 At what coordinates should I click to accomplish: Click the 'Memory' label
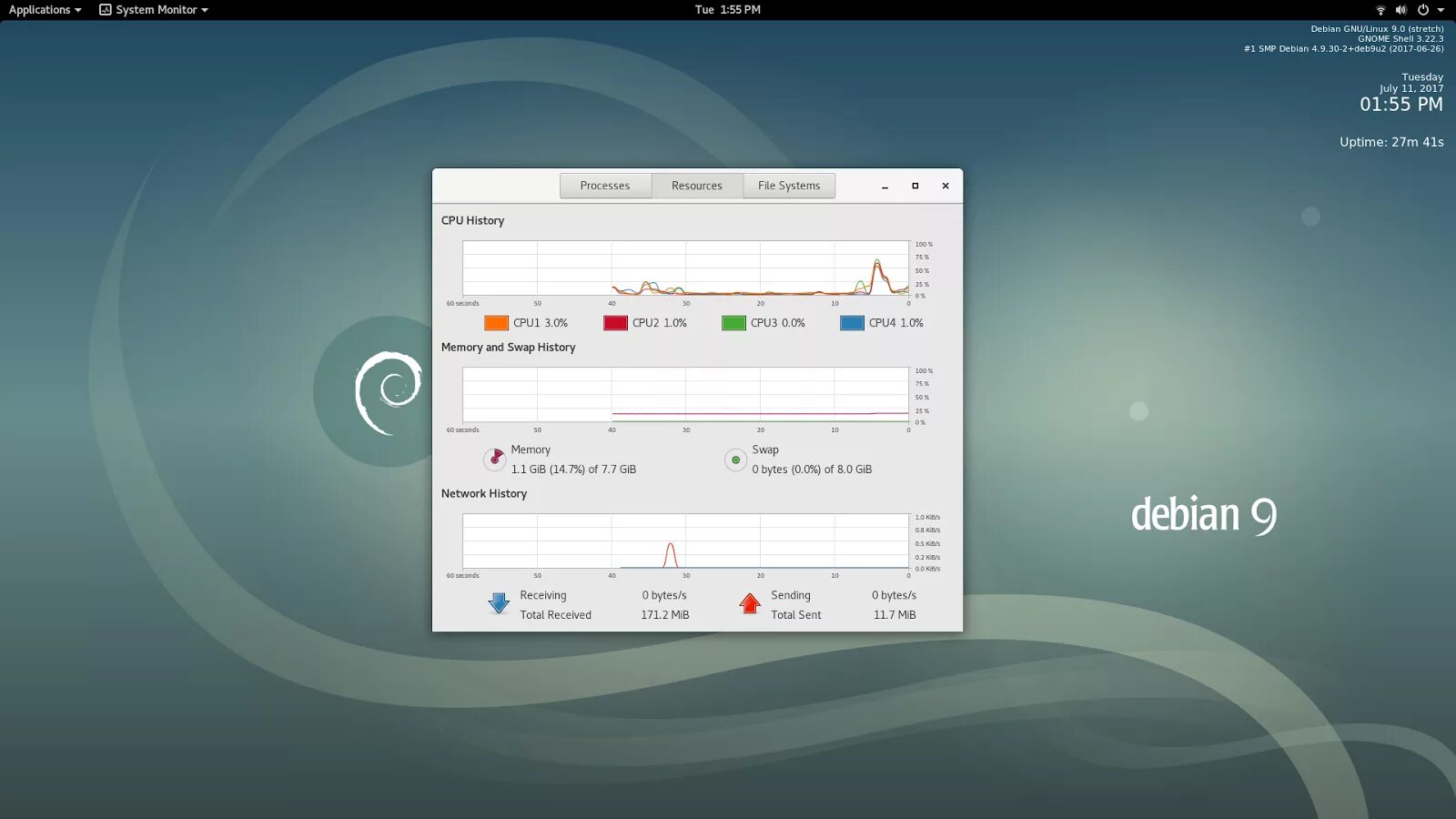pyautogui.click(x=531, y=450)
